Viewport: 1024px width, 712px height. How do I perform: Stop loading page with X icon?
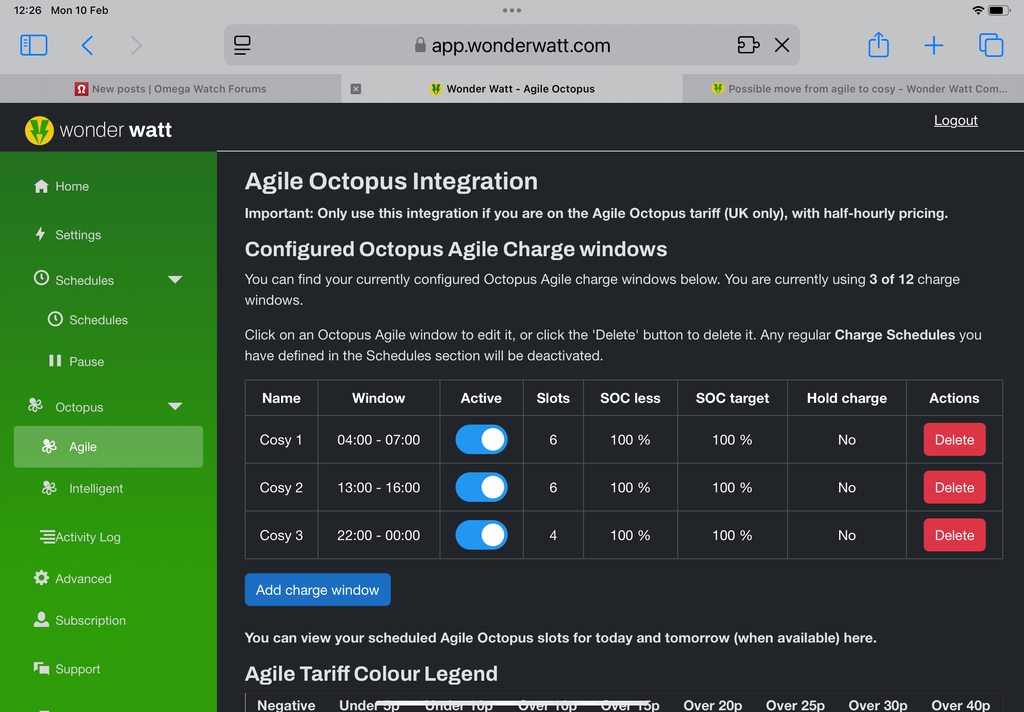(x=782, y=45)
